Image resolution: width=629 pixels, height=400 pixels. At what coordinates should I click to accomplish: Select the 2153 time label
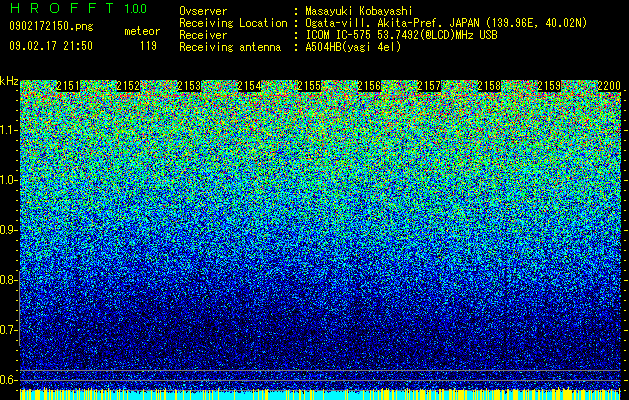[x=189, y=86]
